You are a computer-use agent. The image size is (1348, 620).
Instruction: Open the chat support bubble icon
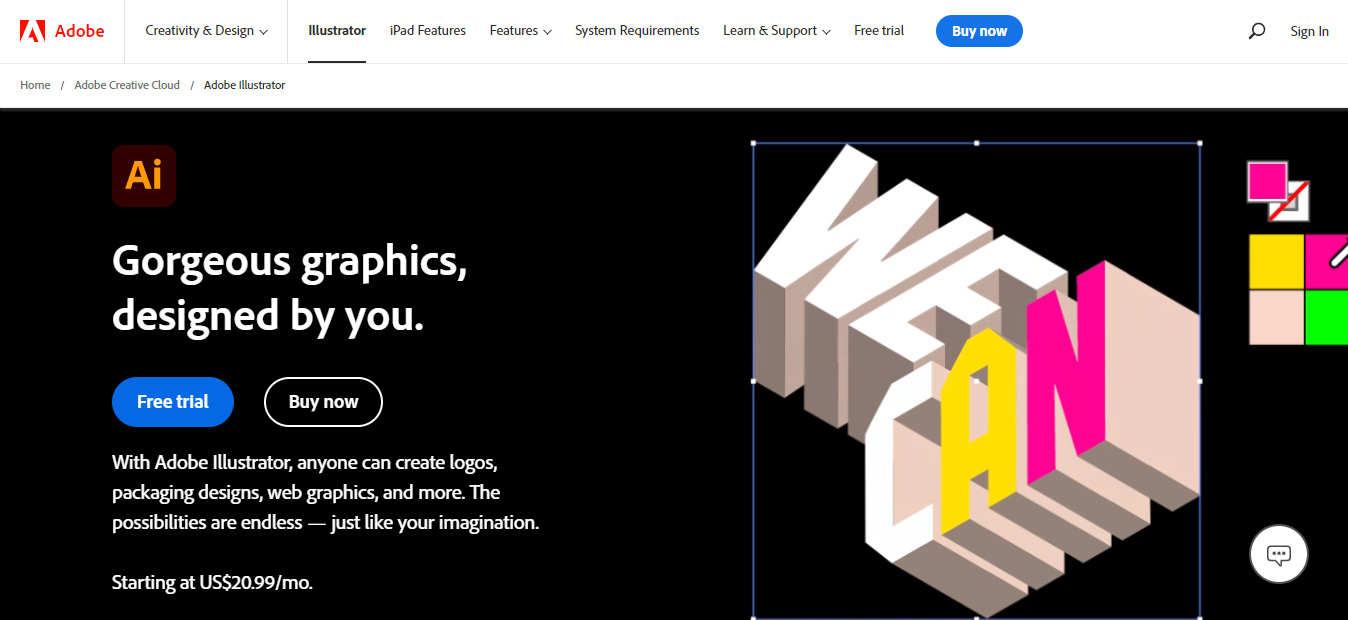(1279, 554)
